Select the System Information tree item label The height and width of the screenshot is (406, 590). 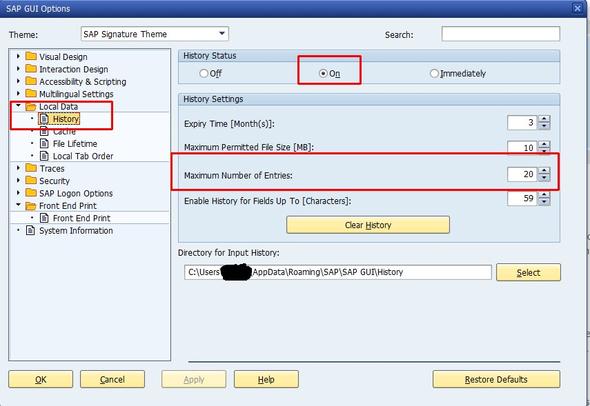click(76, 231)
